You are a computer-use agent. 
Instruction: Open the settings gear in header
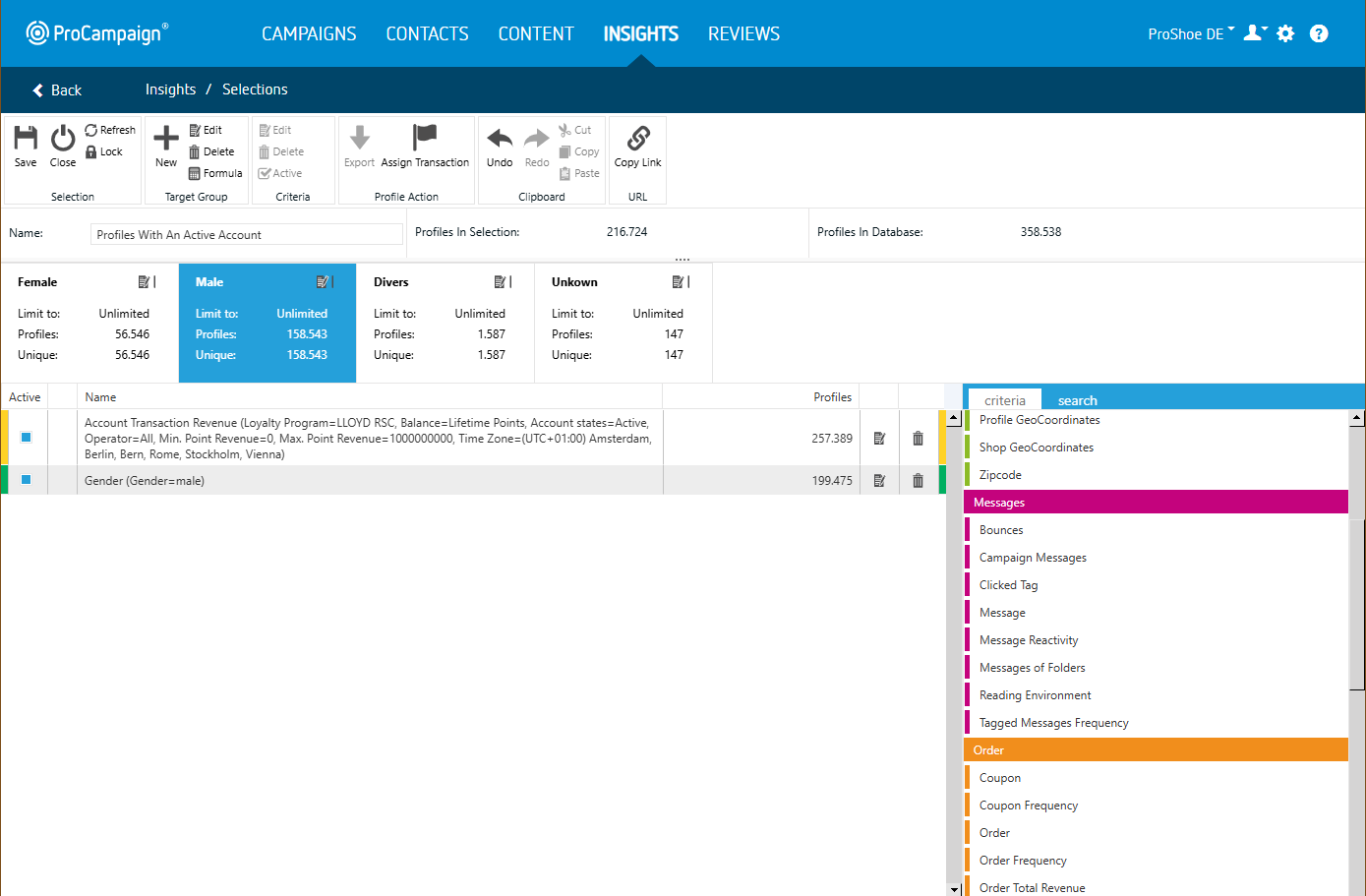tap(1285, 33)
